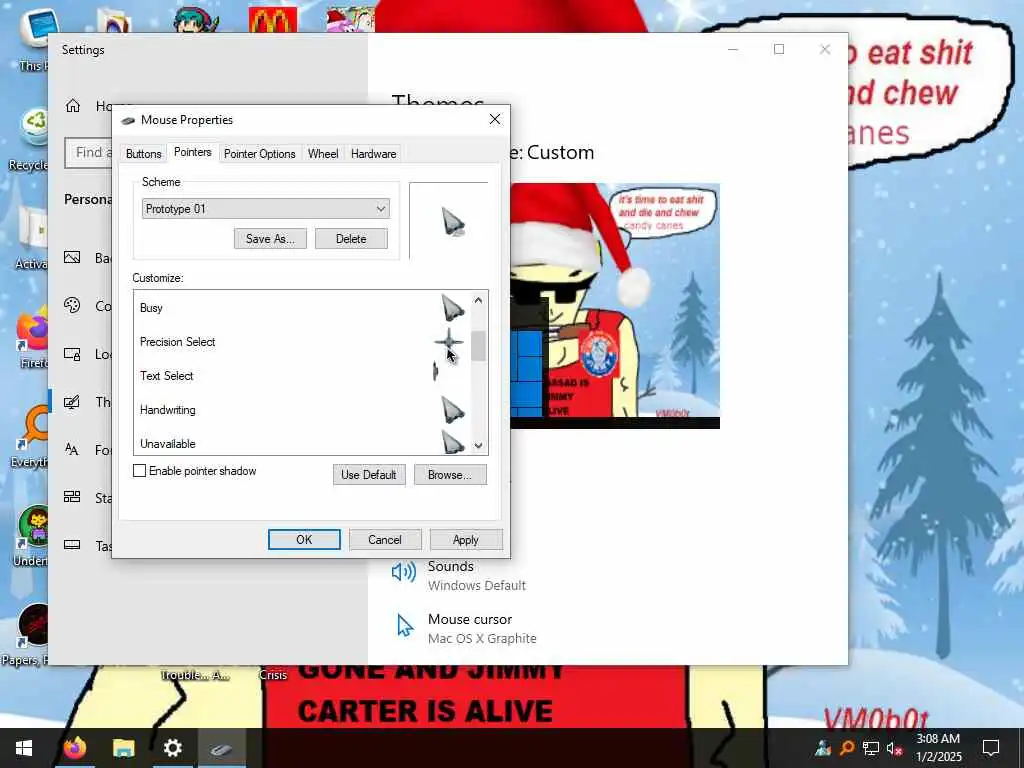Image resolution: width=1024 pixels, height=768 pixels.
Task: Switch to the Pointer Options tab
Action: pyautogui.click(x=259, y=153)
